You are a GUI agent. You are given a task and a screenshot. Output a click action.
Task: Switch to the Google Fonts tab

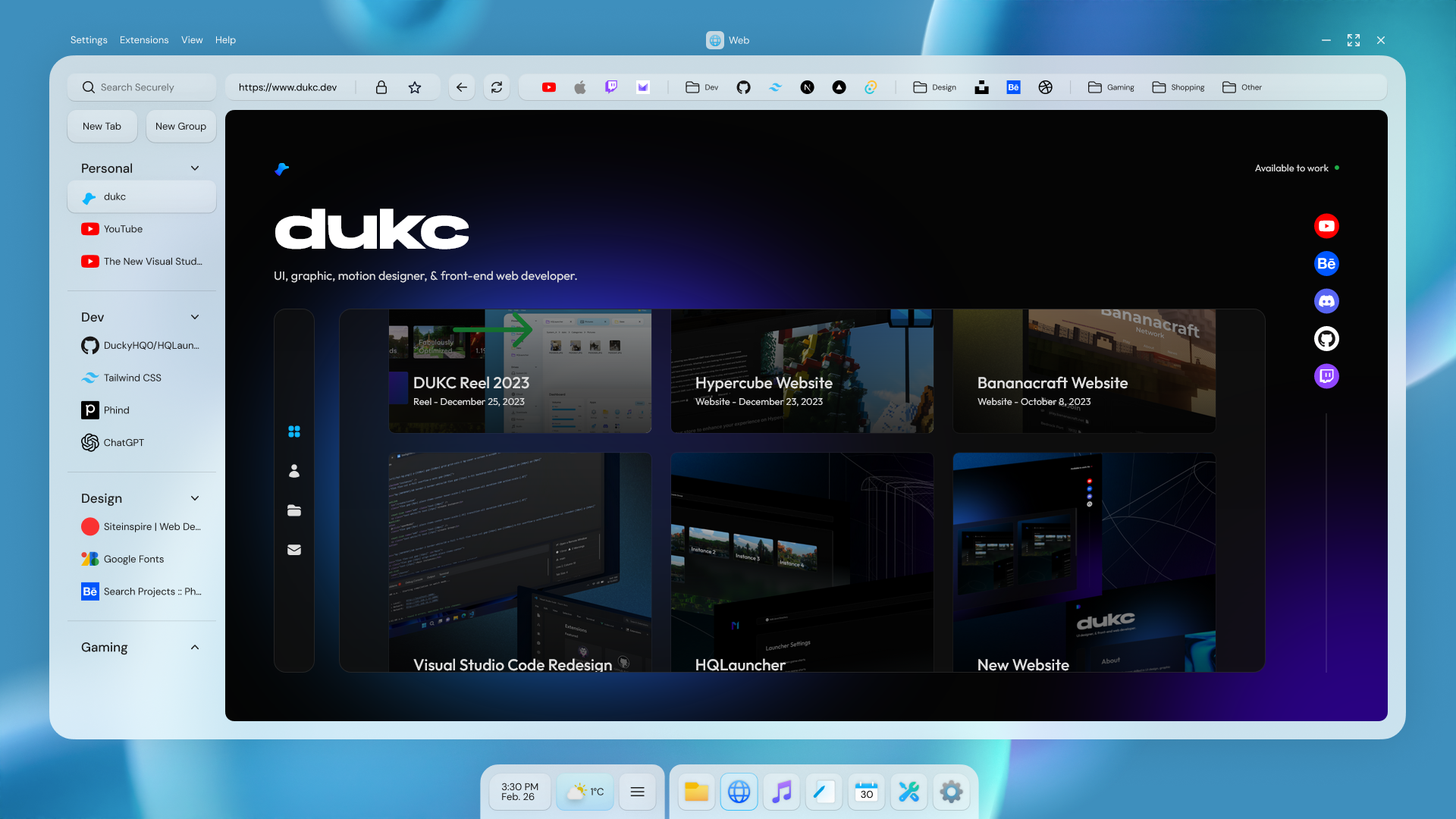[x=142, y=559]
